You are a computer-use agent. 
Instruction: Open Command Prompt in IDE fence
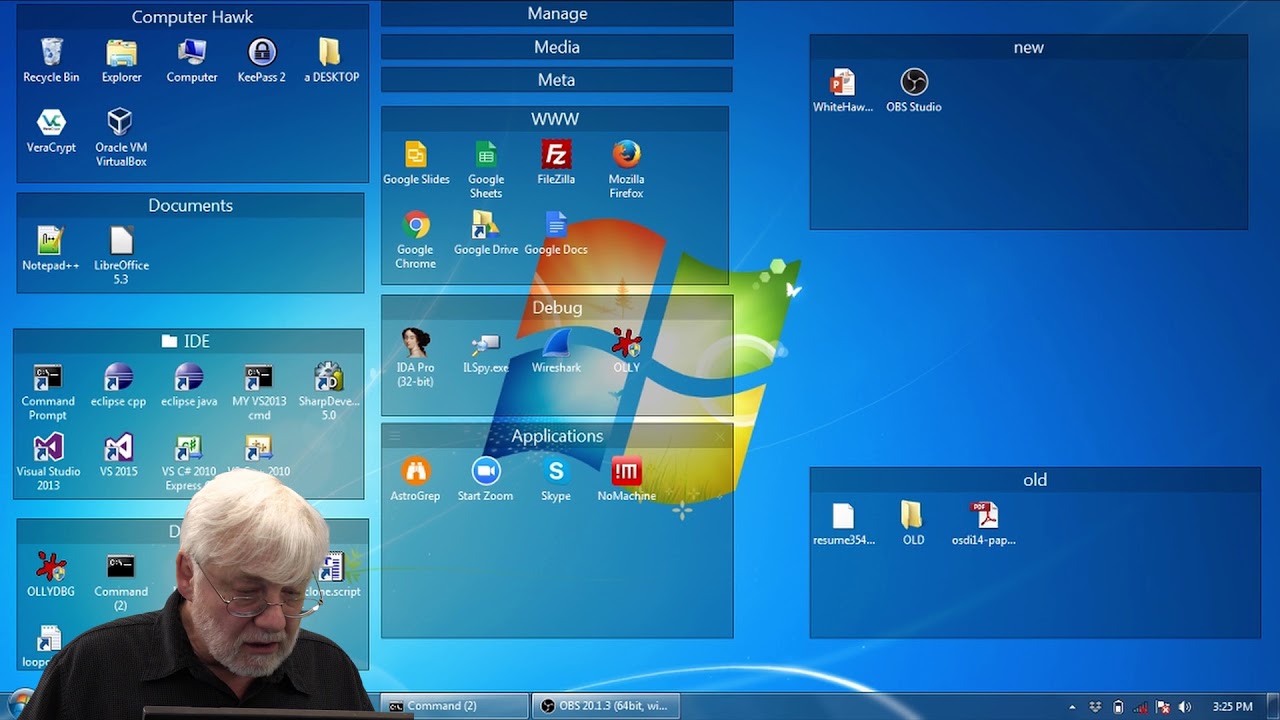48,391
